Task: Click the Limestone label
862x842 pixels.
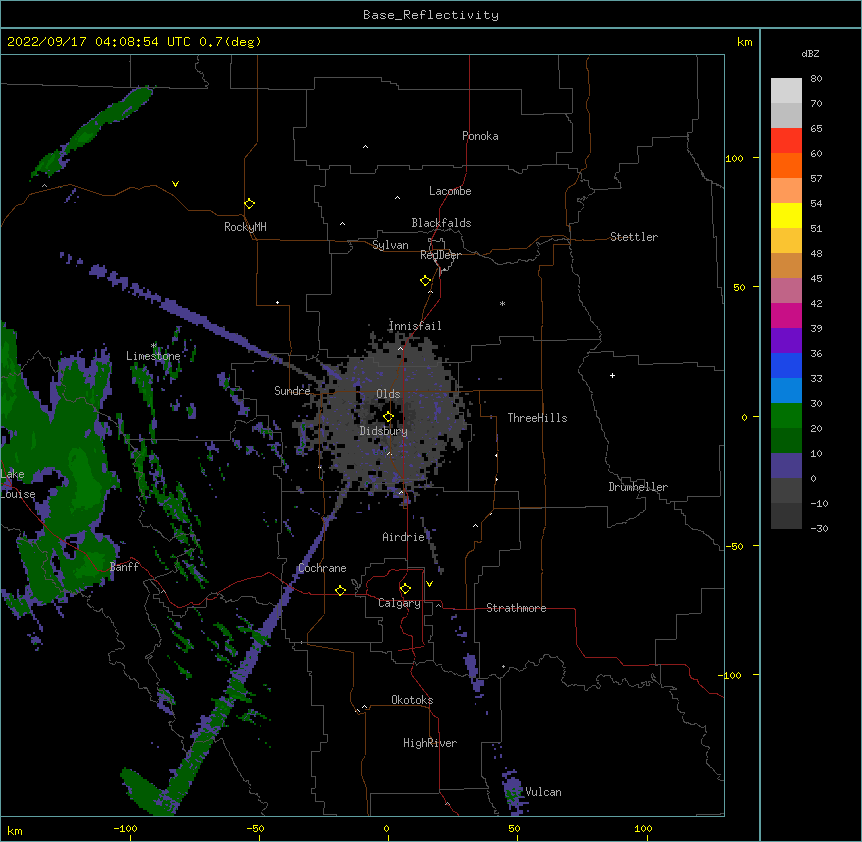Action: tap(153, 356)
